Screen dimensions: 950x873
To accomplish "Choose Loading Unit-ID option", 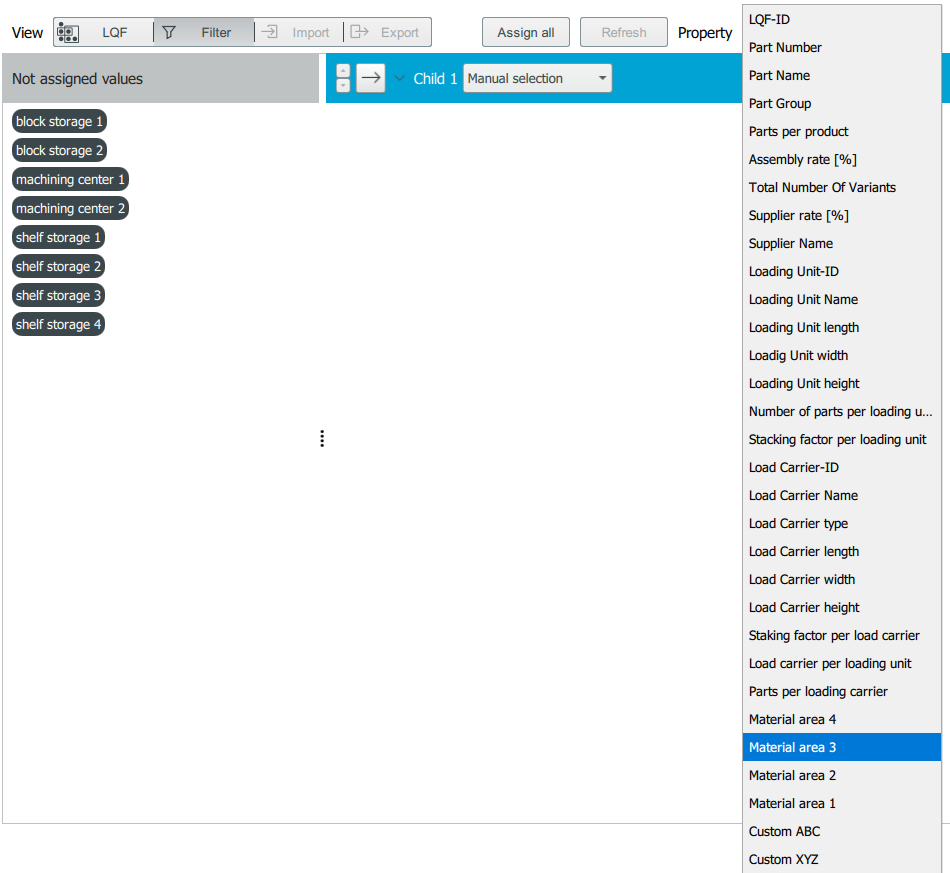I will (x=842, y=271).
